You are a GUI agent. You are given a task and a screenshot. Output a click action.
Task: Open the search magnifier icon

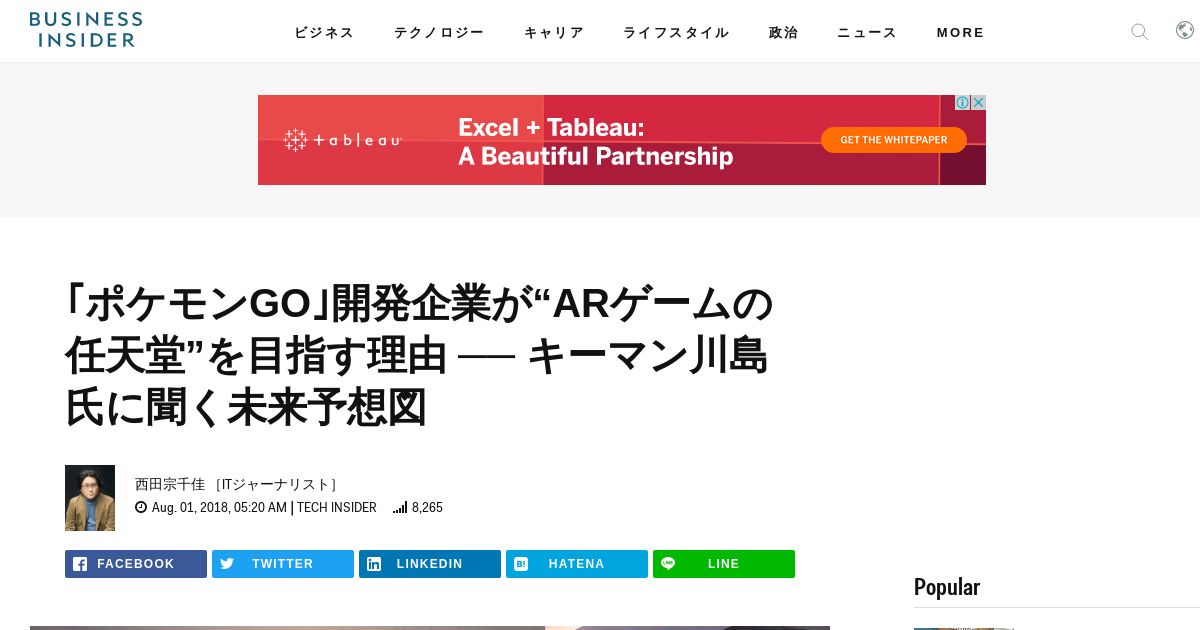1139,32
